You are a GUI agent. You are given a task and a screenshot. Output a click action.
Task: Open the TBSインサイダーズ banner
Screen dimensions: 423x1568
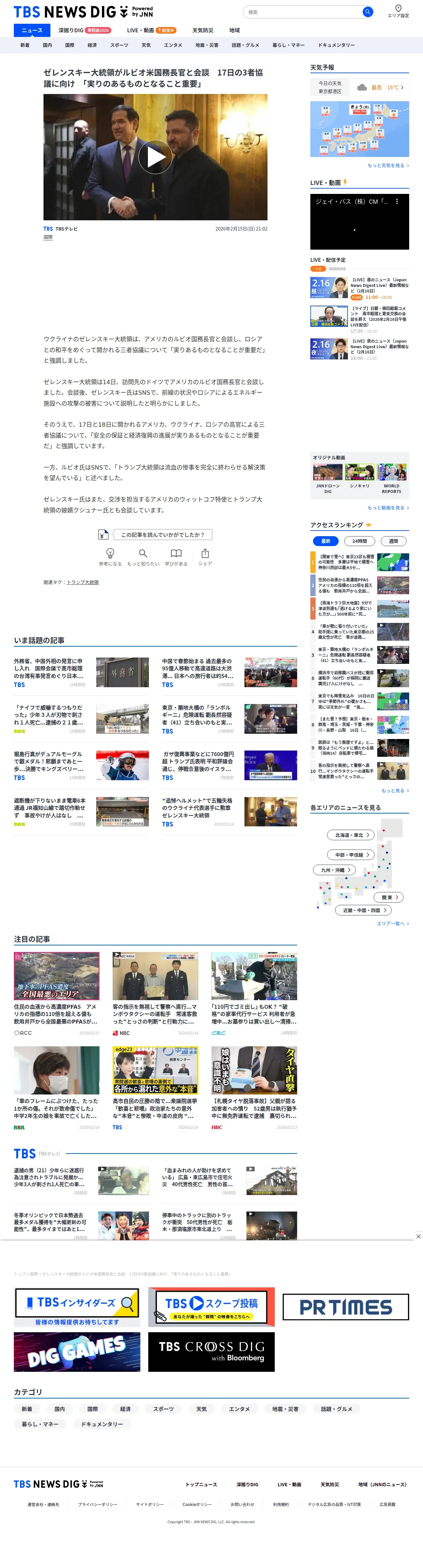tap(77, 1307)
